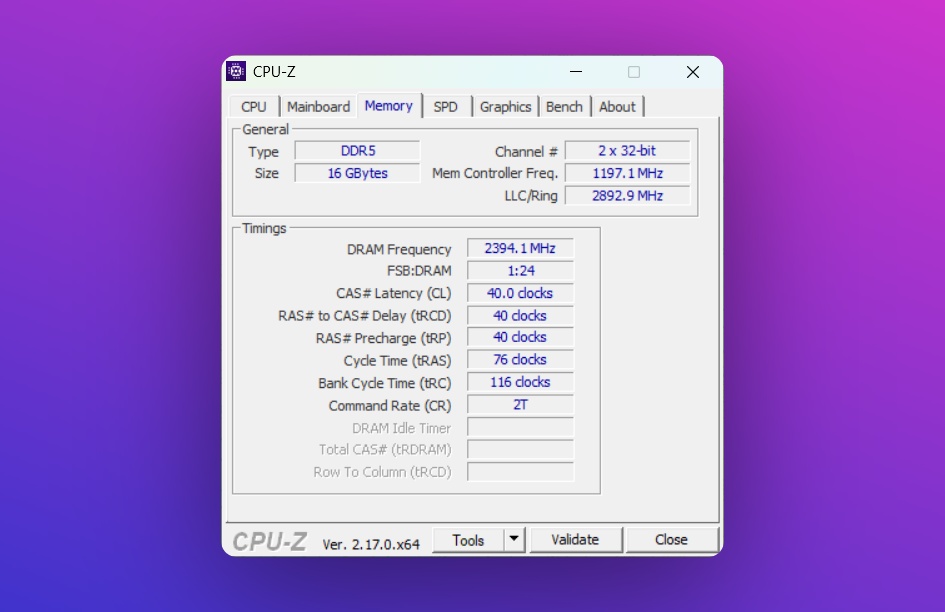Go to the SPD tab
Screen dimensions: 945x612
(445, 107)
